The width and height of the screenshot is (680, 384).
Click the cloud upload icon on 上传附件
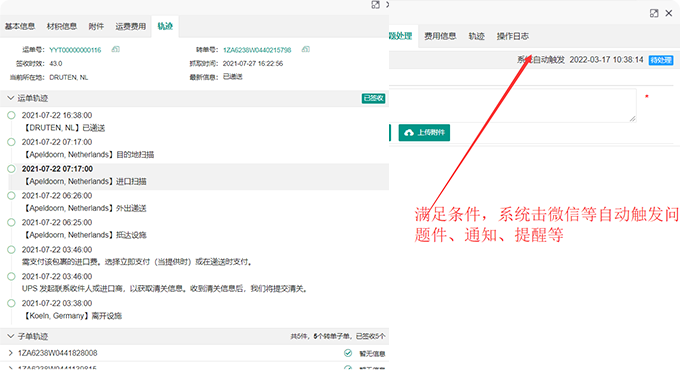pos(409,133)
